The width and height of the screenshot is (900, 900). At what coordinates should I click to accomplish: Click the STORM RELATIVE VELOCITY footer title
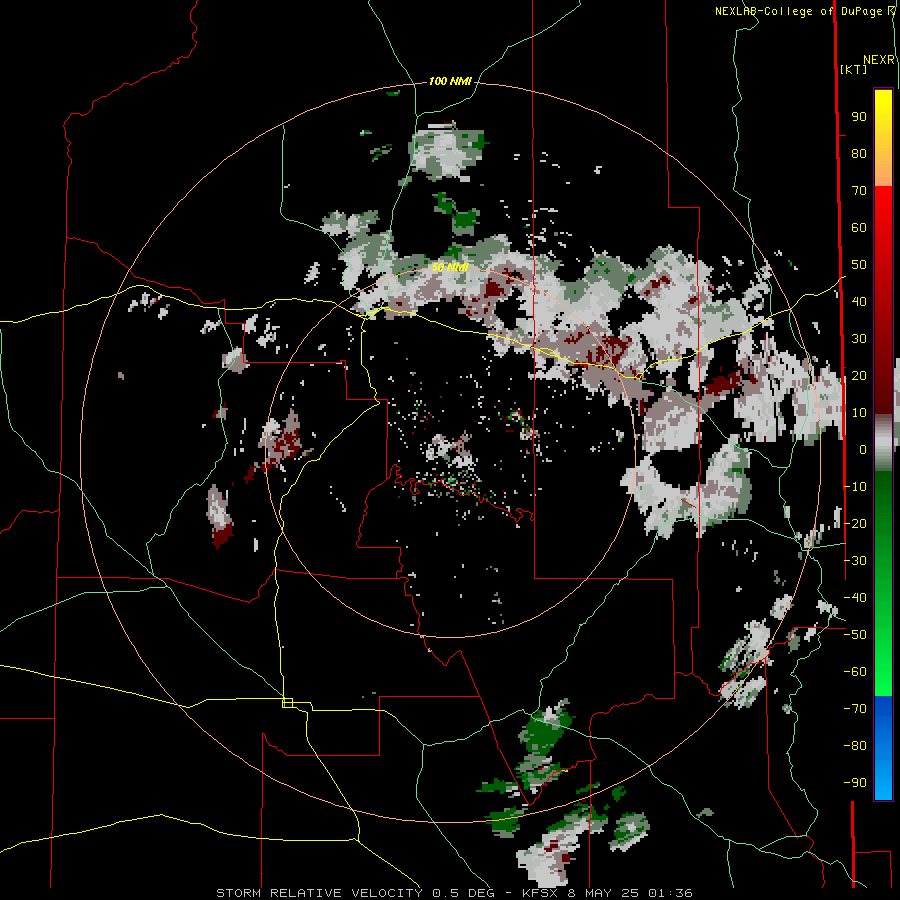coord(319,893)
